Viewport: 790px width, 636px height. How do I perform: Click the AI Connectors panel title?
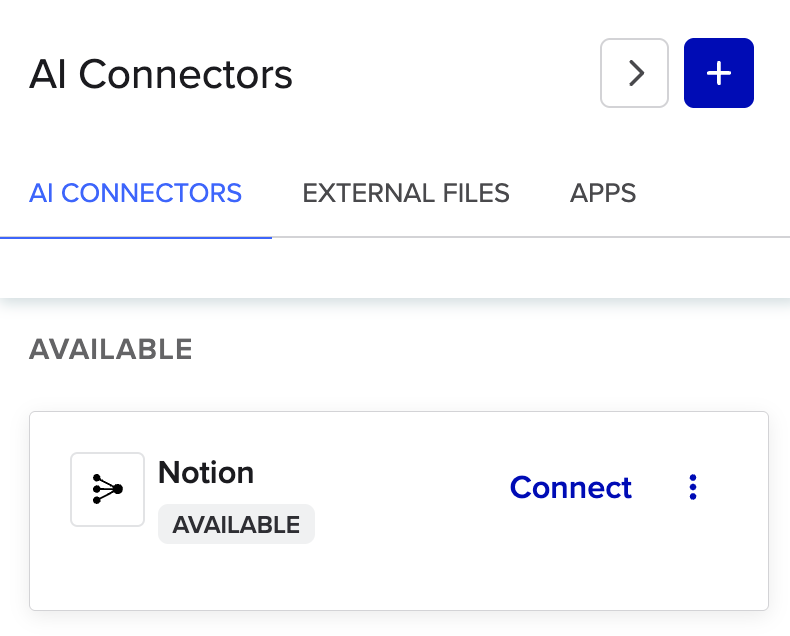[x=161, y=74]
